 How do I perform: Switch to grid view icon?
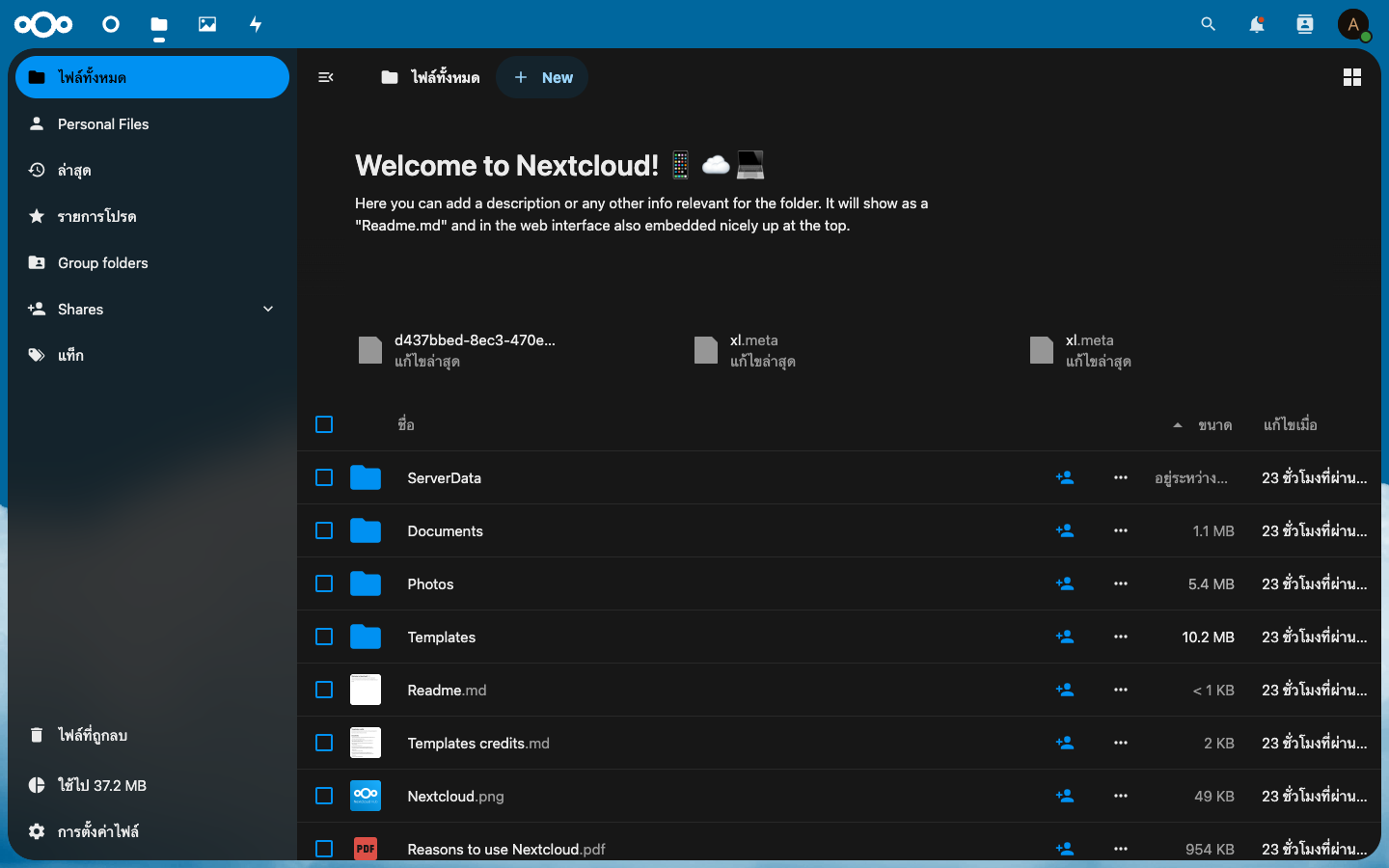tap(1352, 77)
